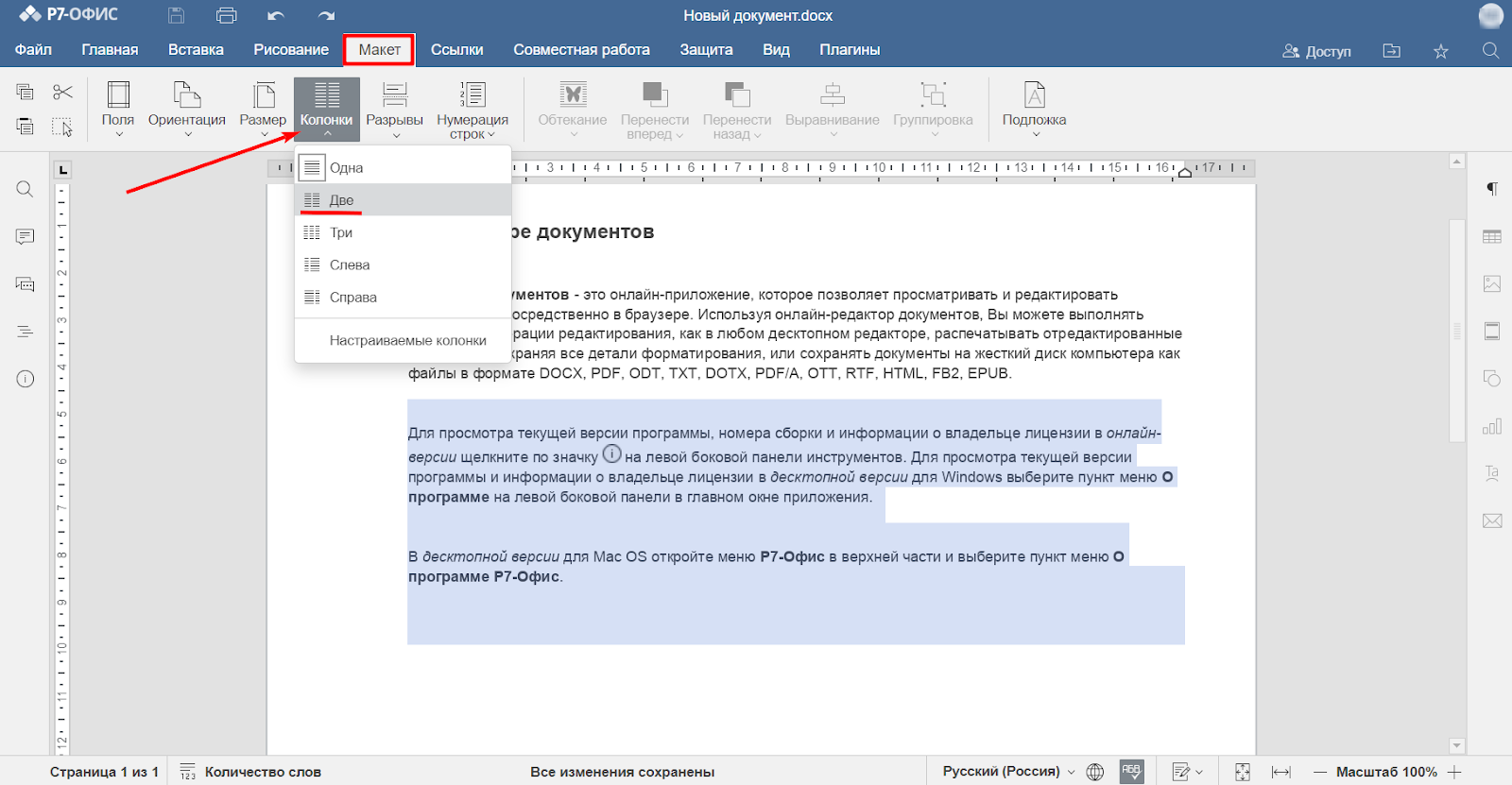Open Text Art settings in right sidebar
Viewport: 1512px width, 785px height.
[1492, 473]
